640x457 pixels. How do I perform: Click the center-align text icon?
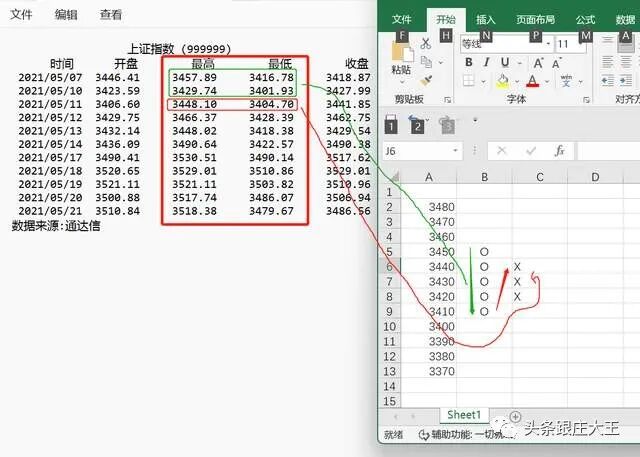coord(626,62)
